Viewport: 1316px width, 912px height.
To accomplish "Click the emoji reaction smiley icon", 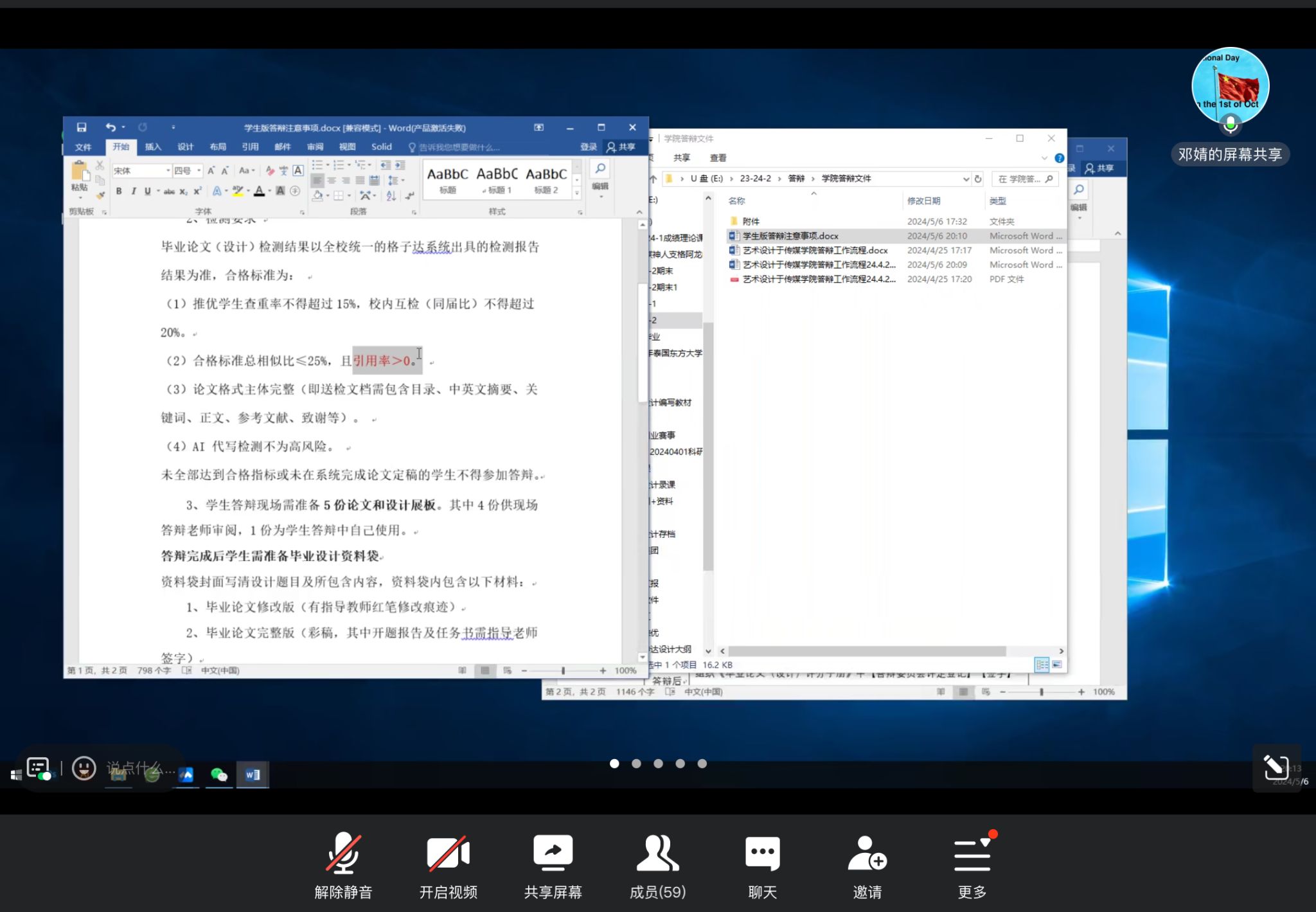I will coord(84,768).
